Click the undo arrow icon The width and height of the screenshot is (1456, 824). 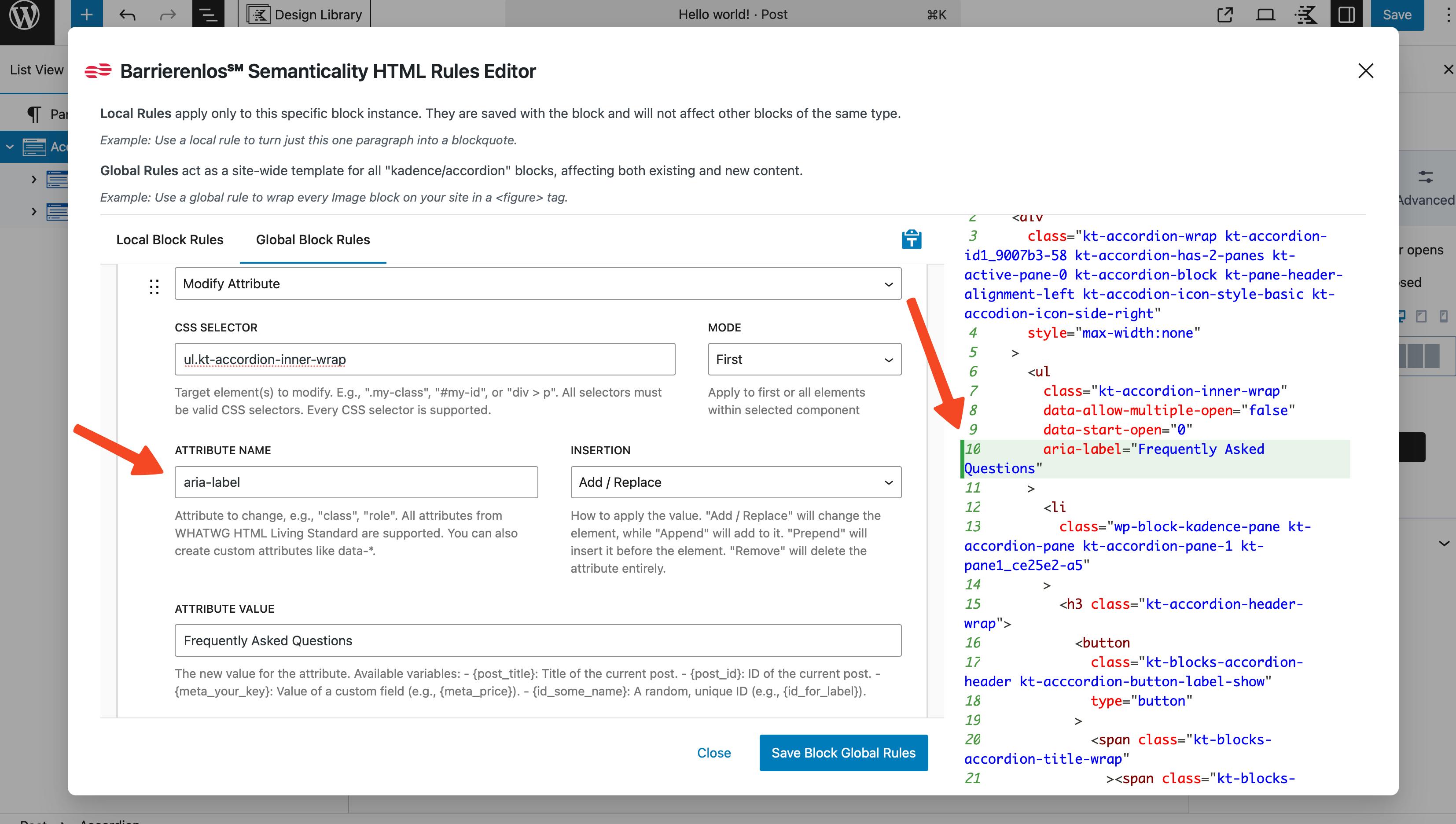point(127,14)
